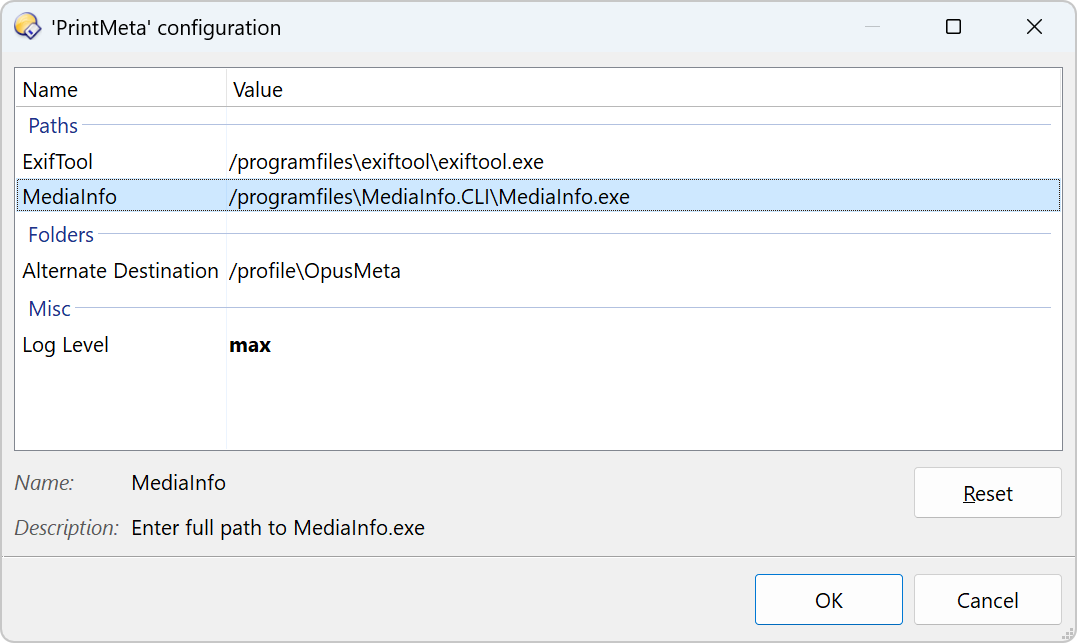
Task: Click the PrintMeta dialog title bar icon
Action: pyautogui.click(x=27, y=27)
